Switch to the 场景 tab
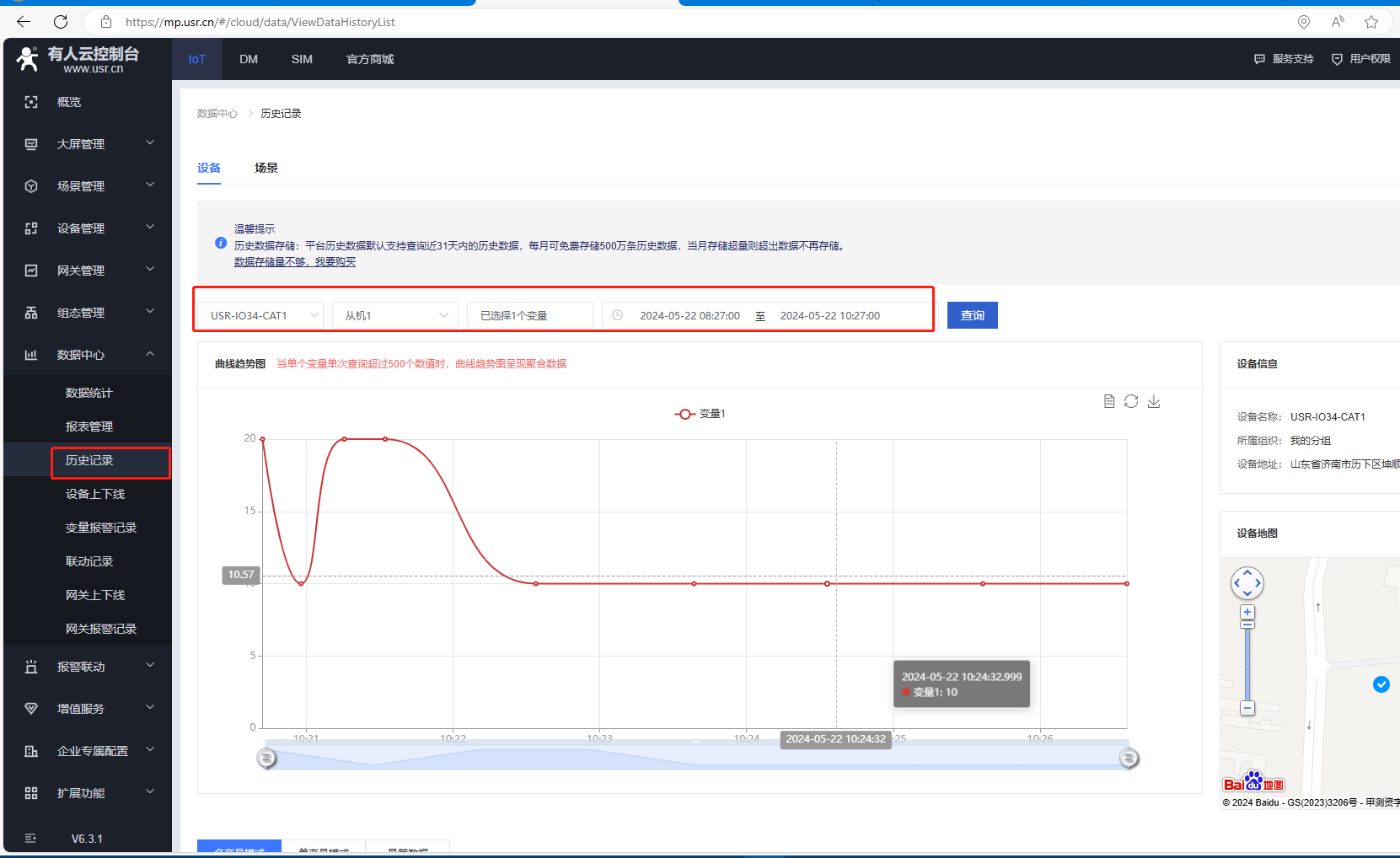This screenshot has width=1400, height=858. pos(266,168)
